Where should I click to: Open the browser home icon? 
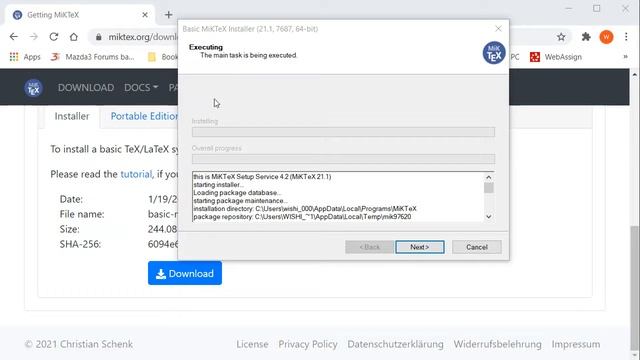click(x=73, y=37)
